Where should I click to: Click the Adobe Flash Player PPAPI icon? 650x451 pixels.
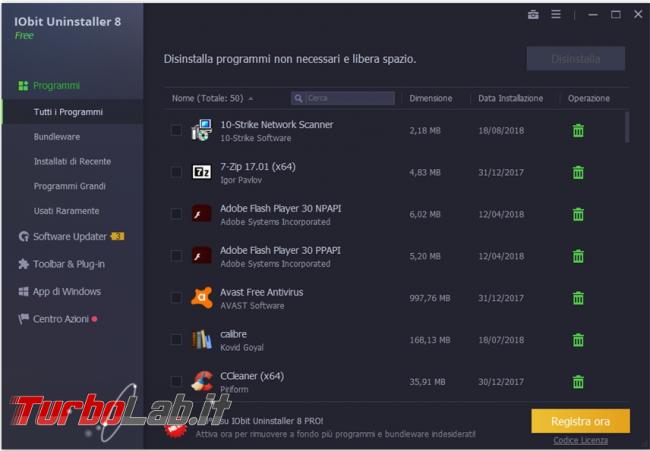tap(202, 256)
